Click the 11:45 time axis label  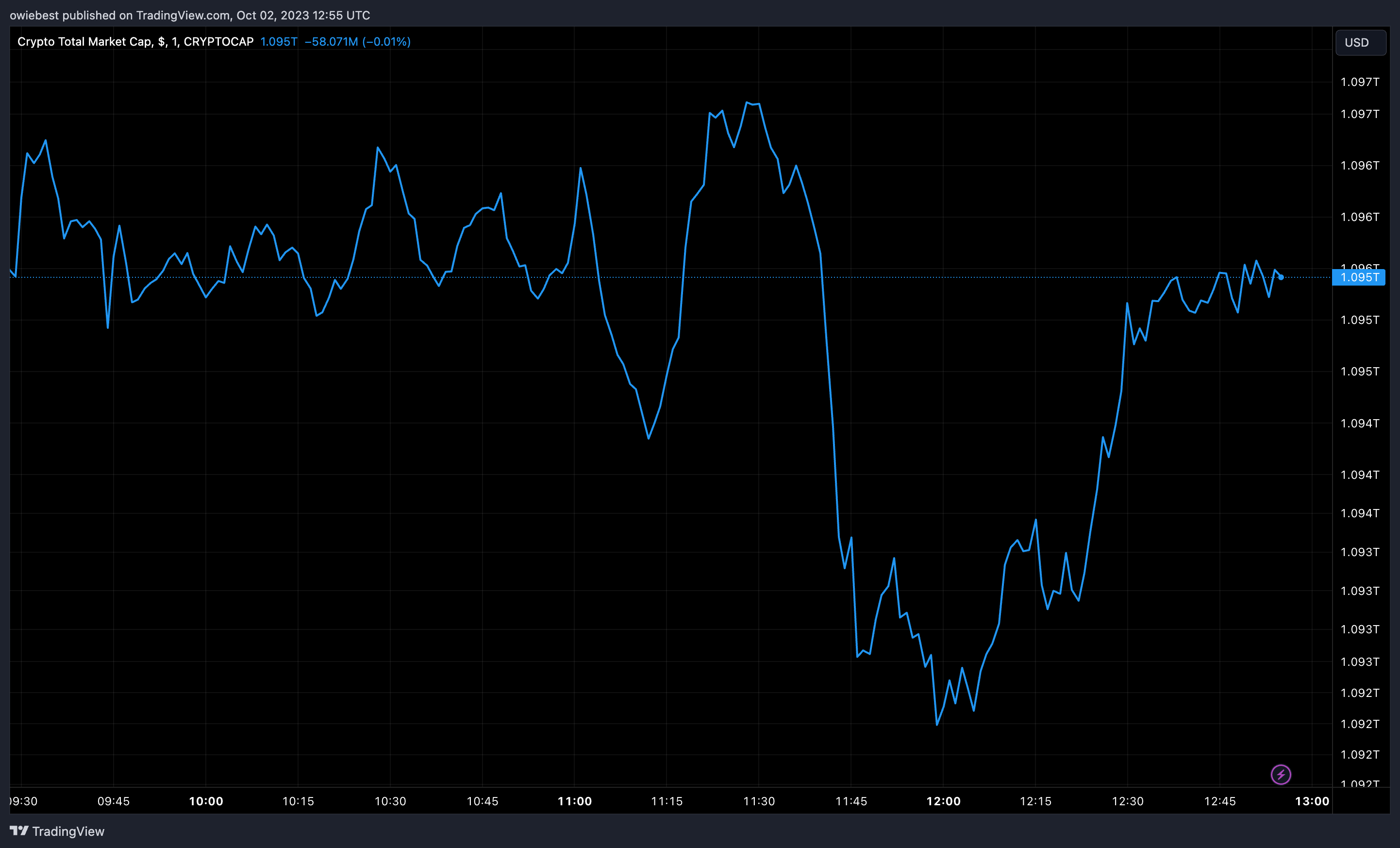click(x=851, y=801)
